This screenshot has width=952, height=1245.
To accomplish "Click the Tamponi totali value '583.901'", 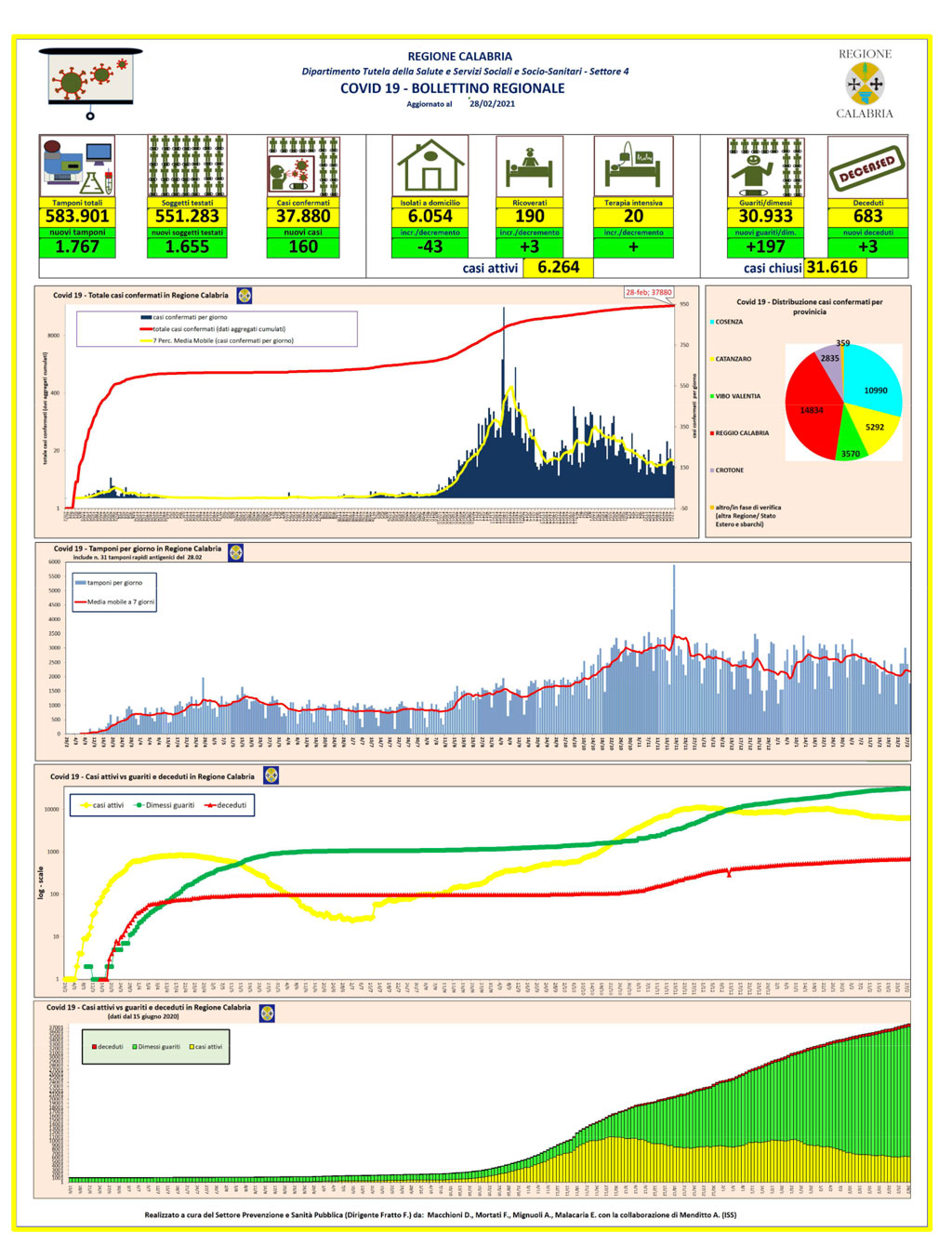I will 77,217.
